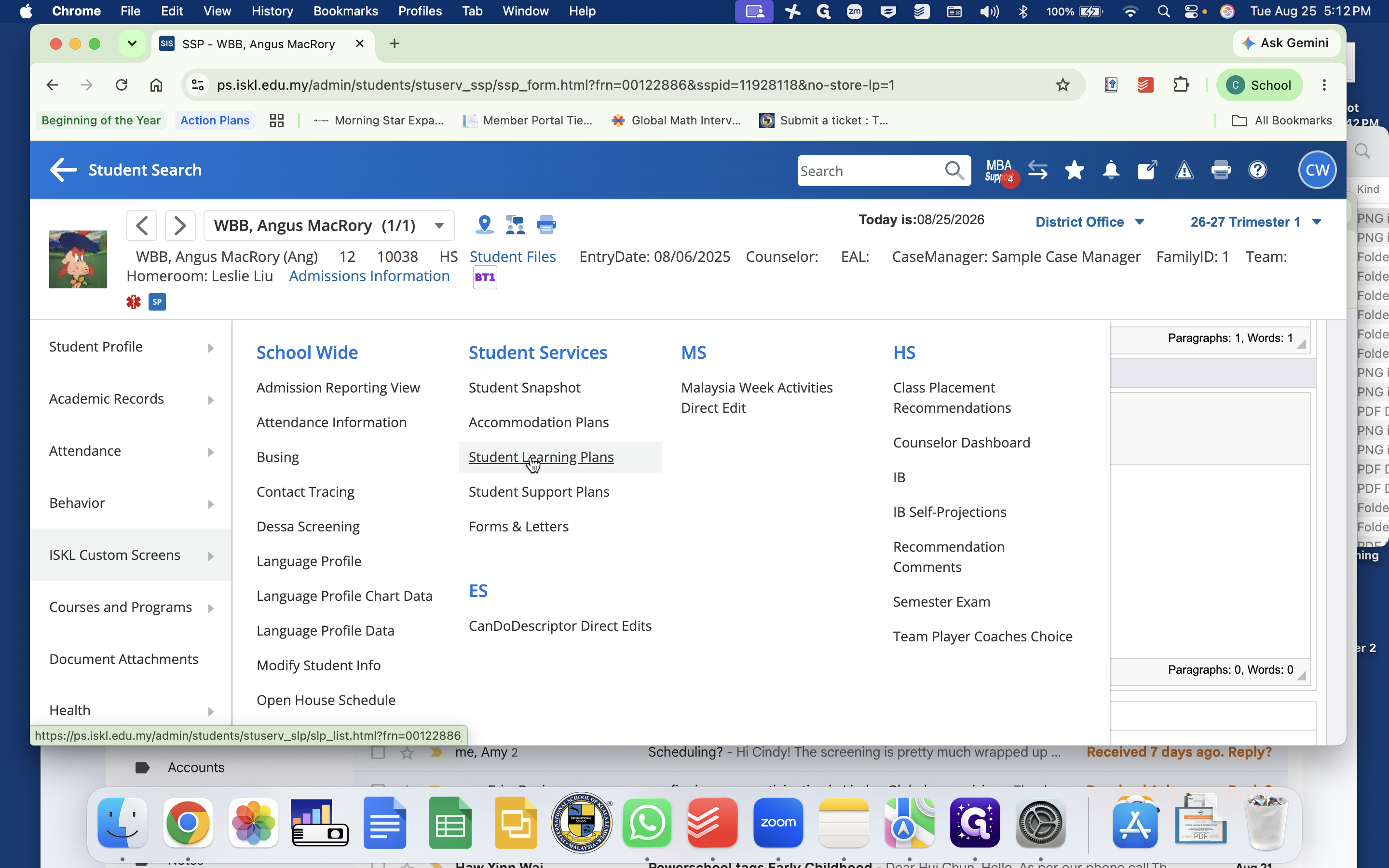Open Student Support Plans link
This screenshot has width=1389, height=868.
click(x=538, y=492)
